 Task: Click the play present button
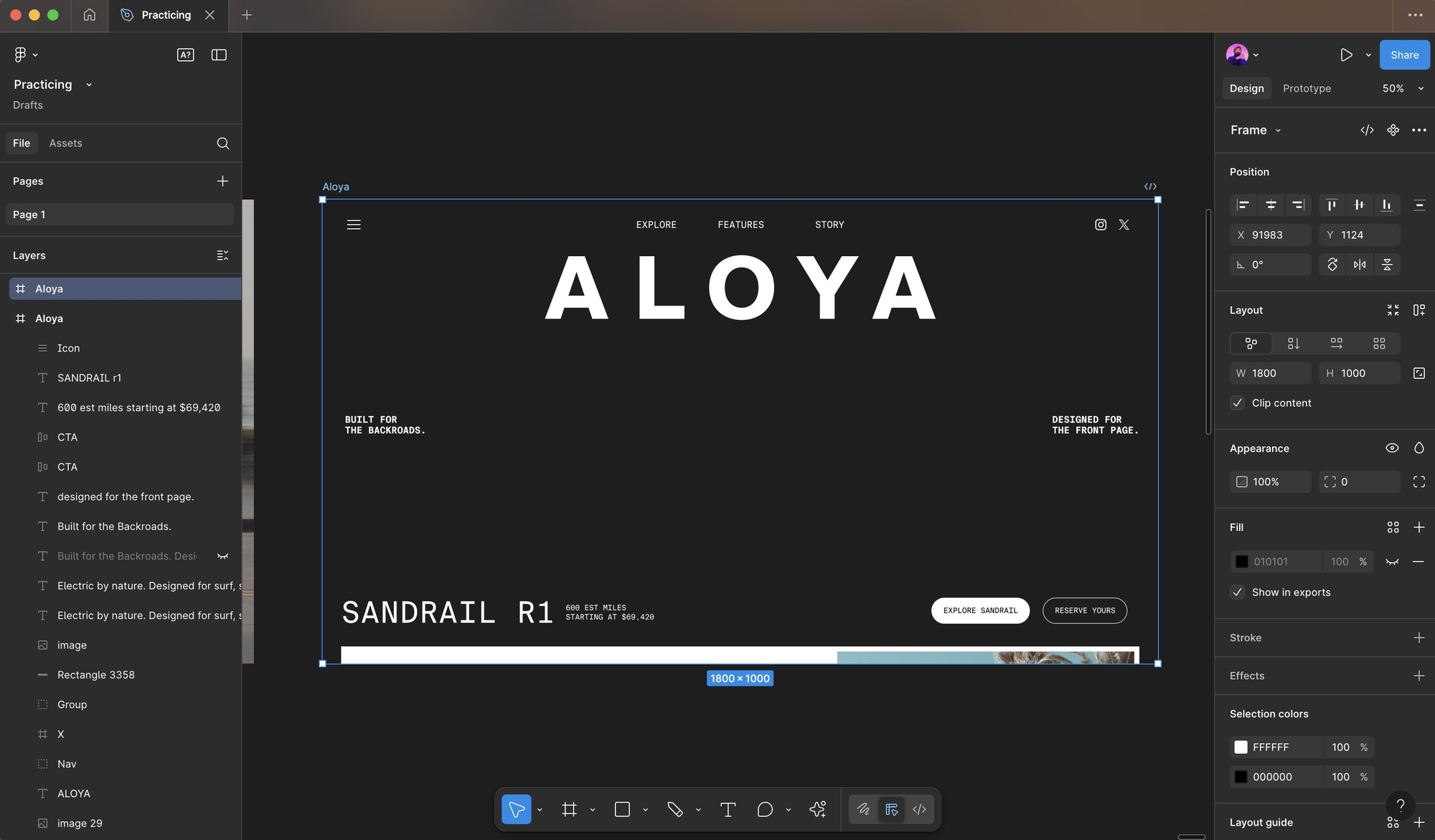pyautogui.click(x=1346, y=55)
